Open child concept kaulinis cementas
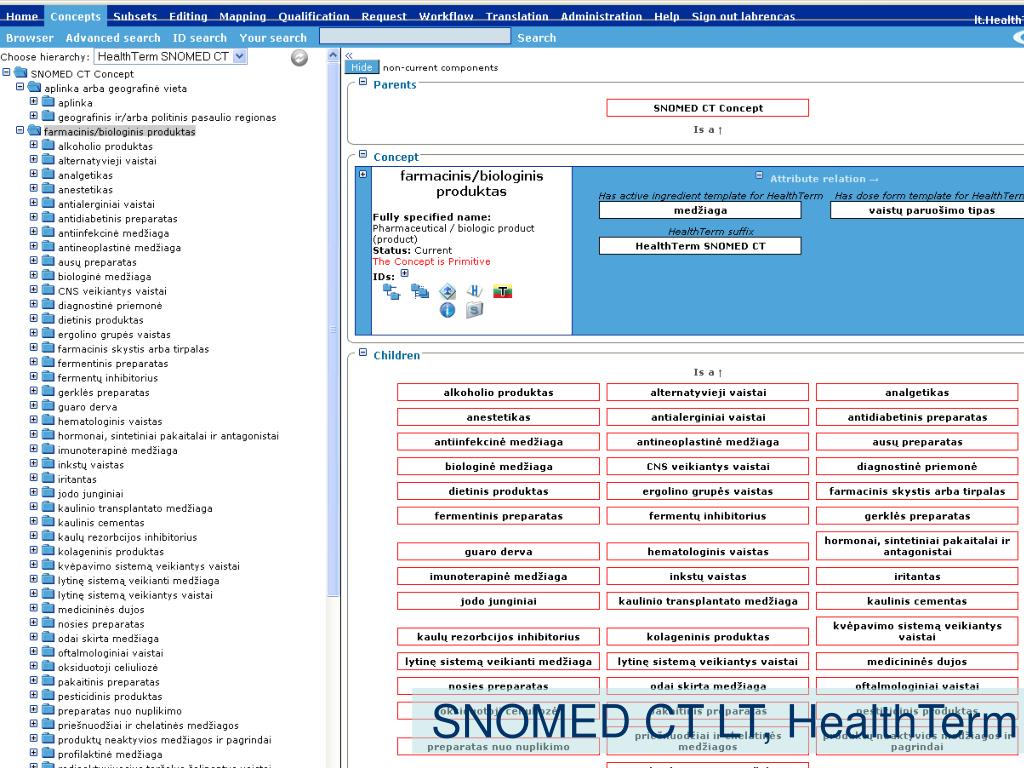 tap(917, 601)
